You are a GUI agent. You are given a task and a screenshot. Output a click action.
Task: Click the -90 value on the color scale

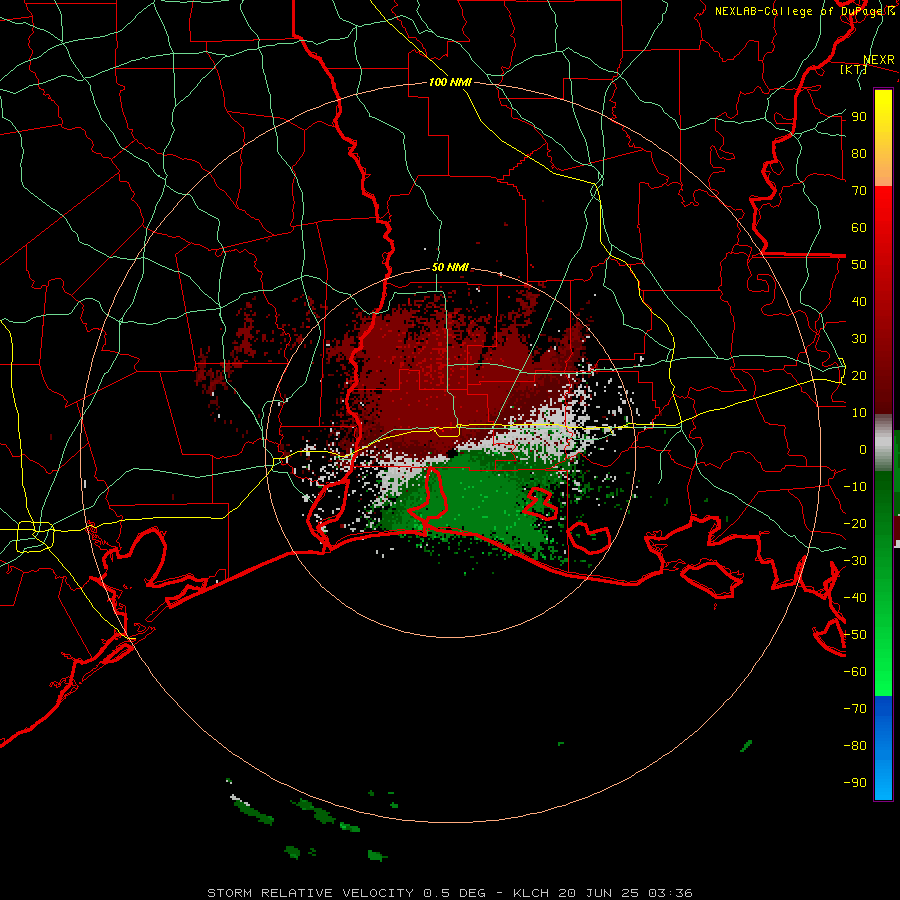click(x=855, y=783)
